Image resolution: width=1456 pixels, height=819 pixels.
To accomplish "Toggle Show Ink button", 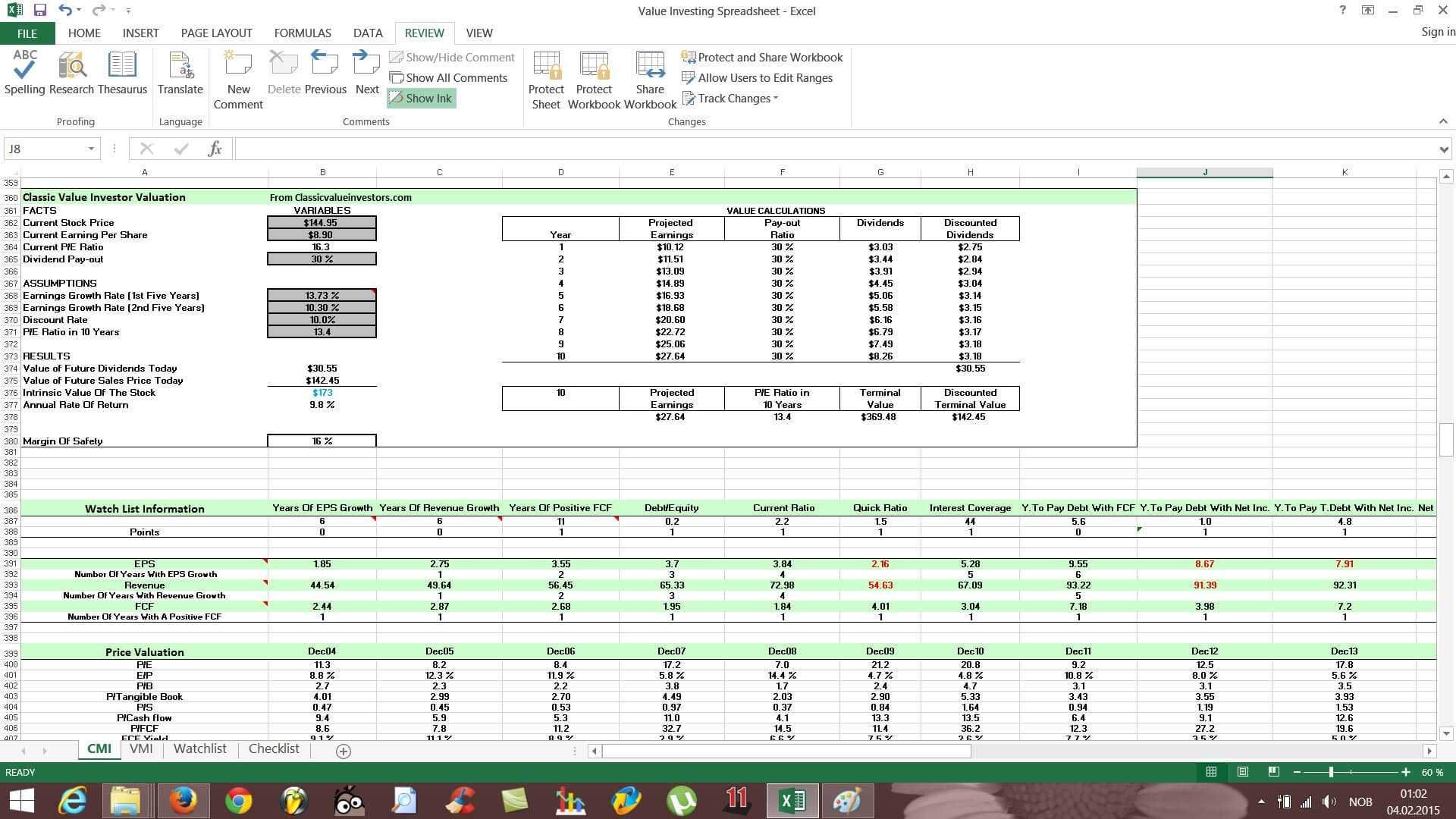I will point(422,98).
